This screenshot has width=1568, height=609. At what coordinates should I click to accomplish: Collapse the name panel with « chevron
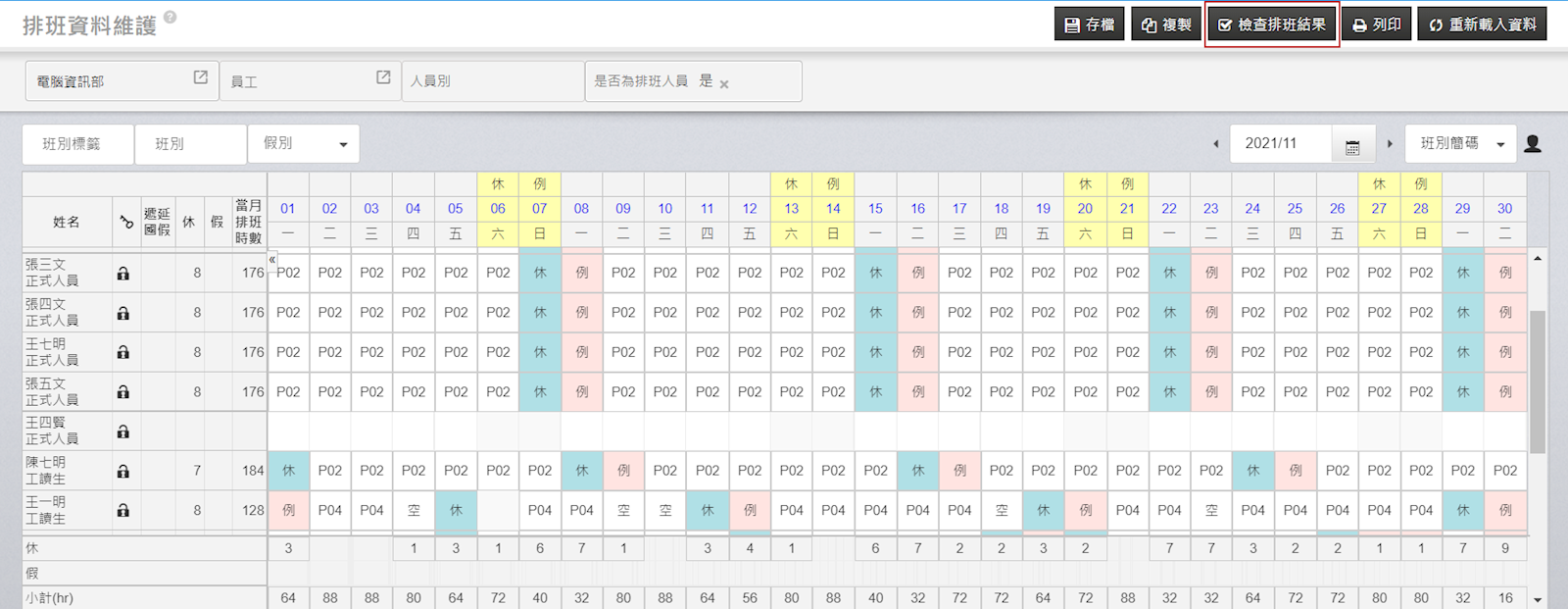(x=272, y=259)
